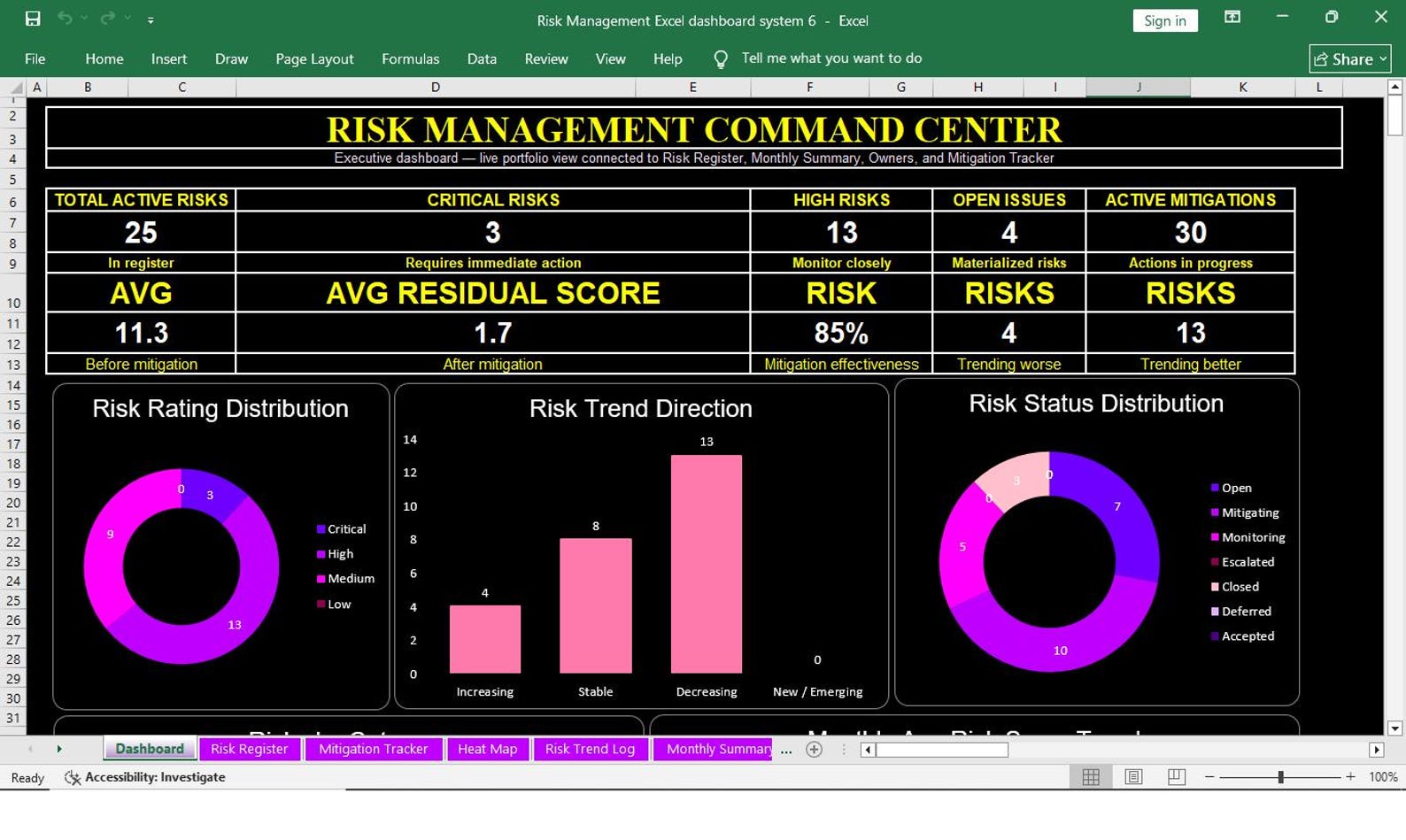Click the Mitigating legend color swatch
Image resolution: width=1406 pixels, height=840 pixels.
point(1215,512)
